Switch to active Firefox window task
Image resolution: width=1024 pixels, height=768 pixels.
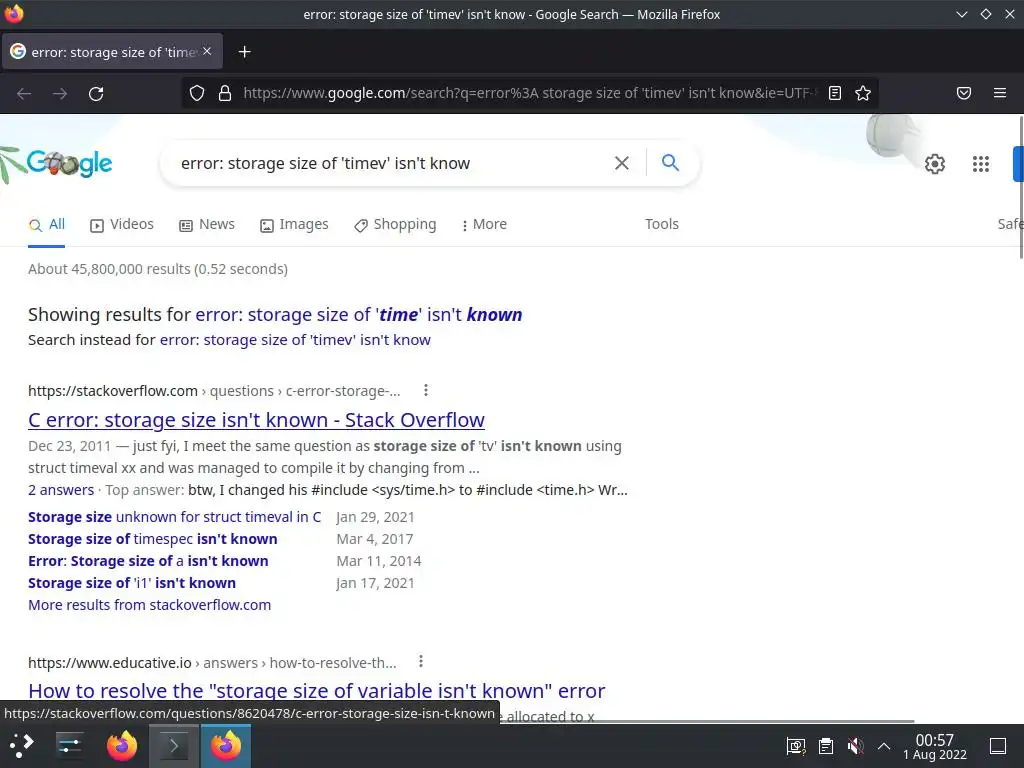(225, 746)
